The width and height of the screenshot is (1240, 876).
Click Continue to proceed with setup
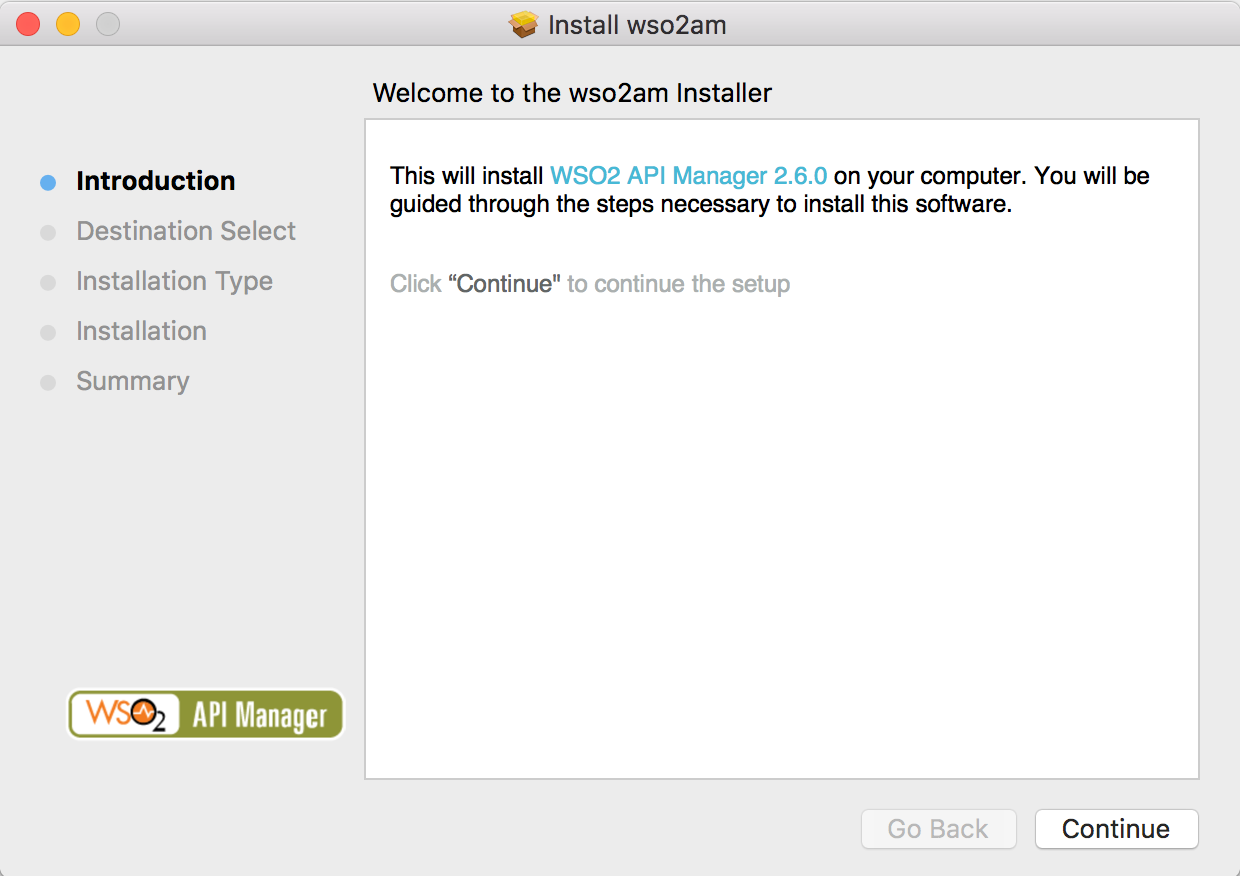(1116, 829)
